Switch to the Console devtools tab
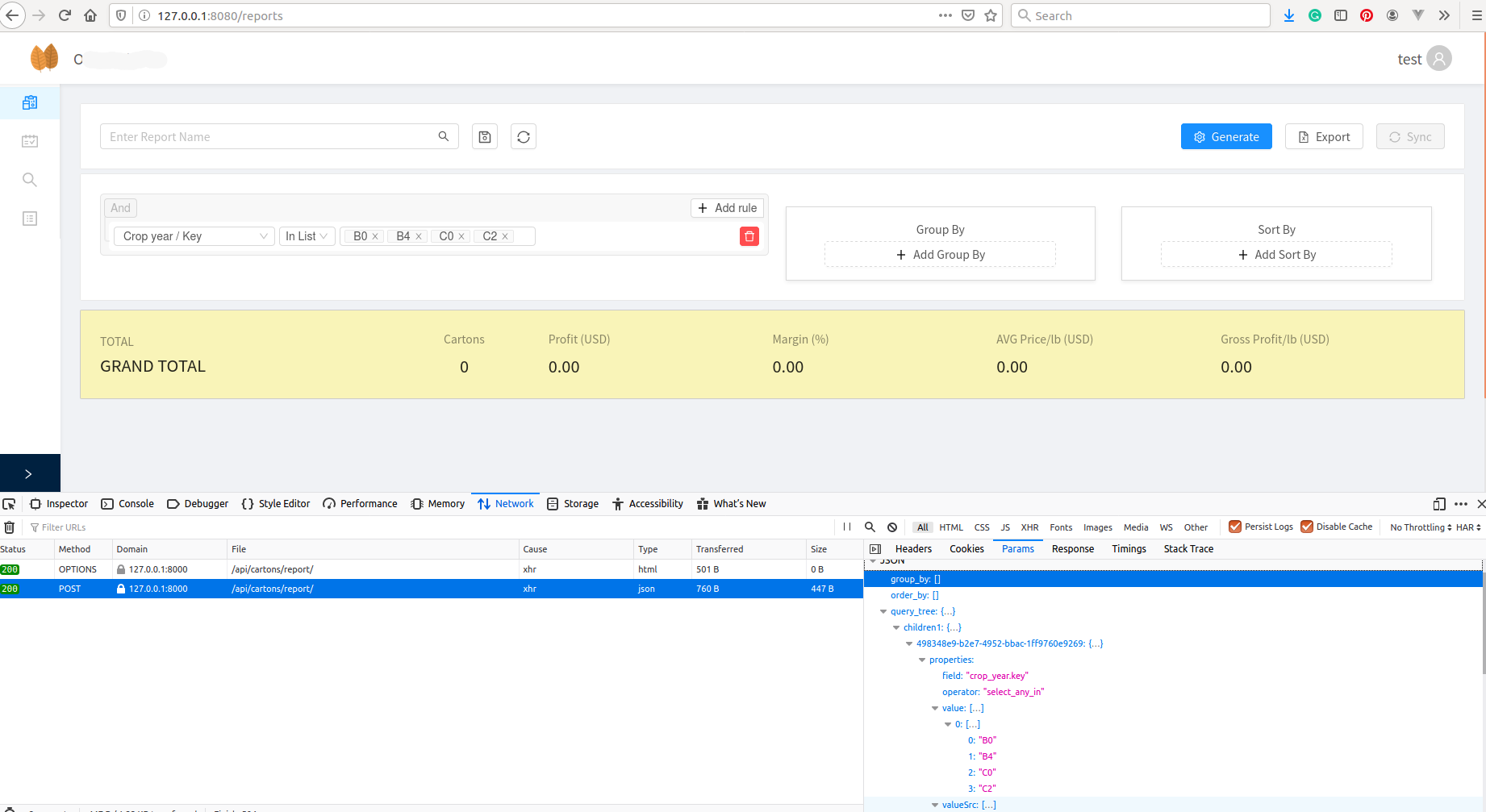The width and height of the screenshot is (1486, 812). [x=127, y=504]
